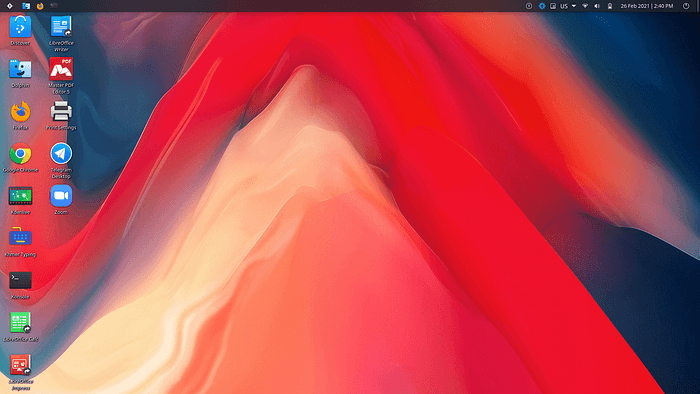The width and height of the screenshot is (700, 394).
Task: Click the Firefox launcher in top panel
Action: pos(40,6)
